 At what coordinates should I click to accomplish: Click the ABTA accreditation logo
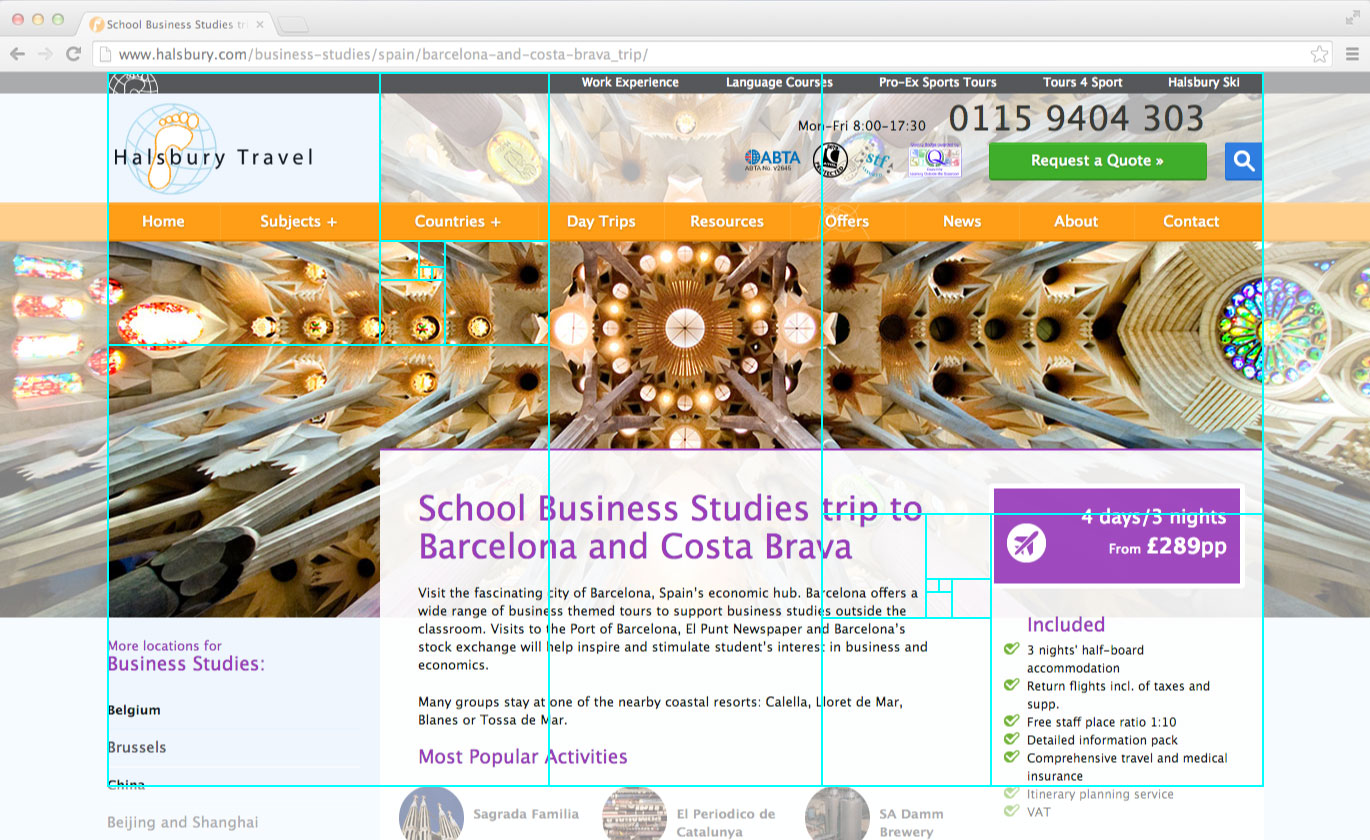point(772,158)
